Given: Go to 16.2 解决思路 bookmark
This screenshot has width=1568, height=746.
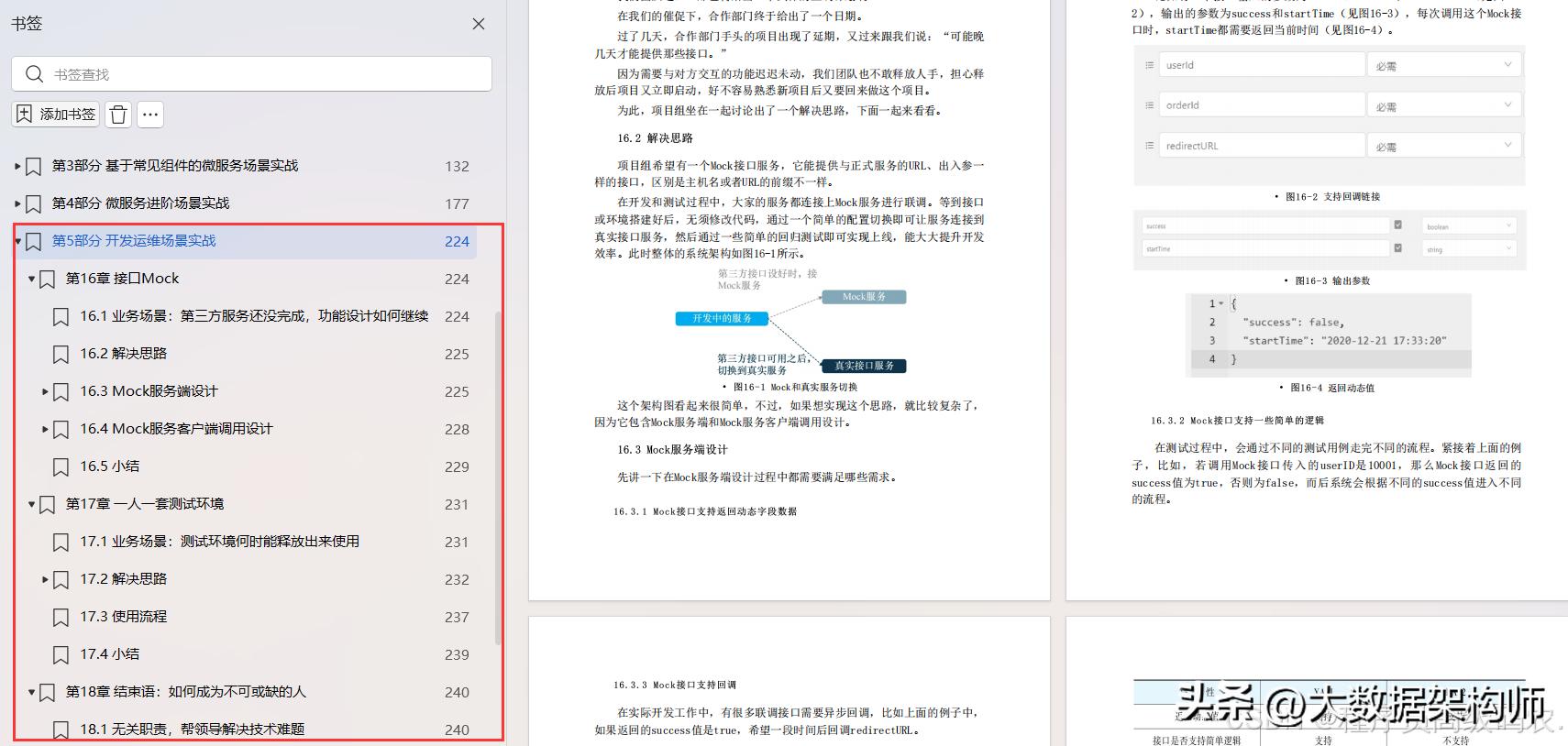Looking at the screenshot, I should 123,354.
